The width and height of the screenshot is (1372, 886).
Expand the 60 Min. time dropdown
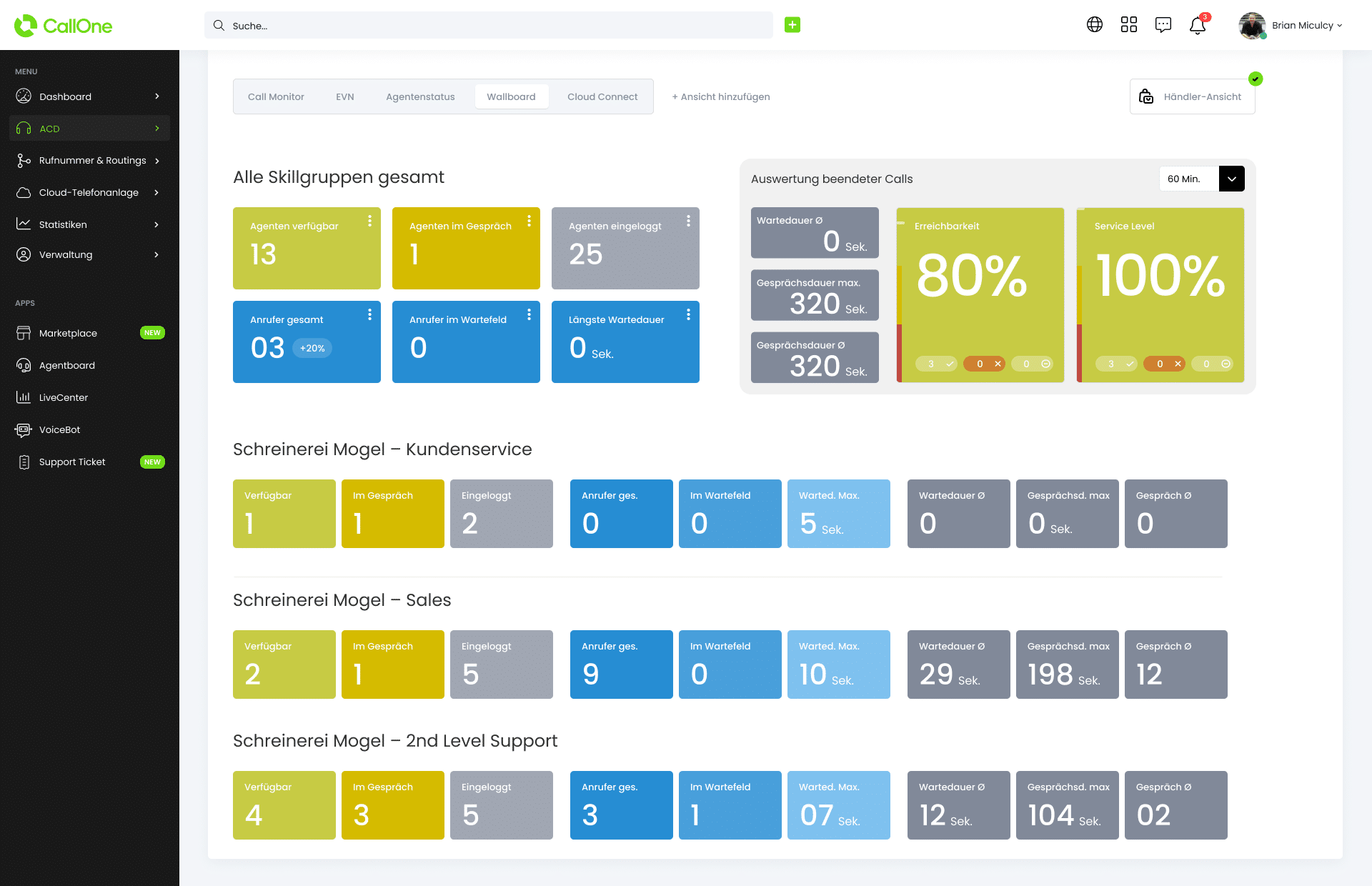(1231, 179)
